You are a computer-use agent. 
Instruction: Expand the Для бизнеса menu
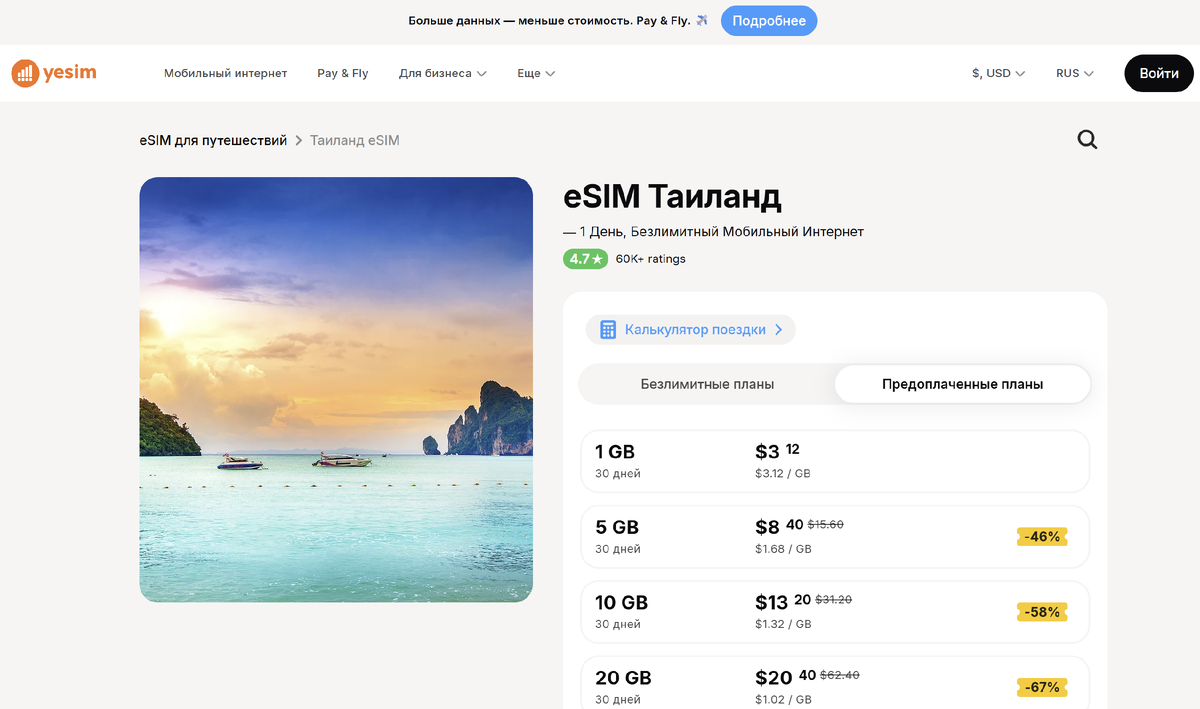click(x=442, y=73)
